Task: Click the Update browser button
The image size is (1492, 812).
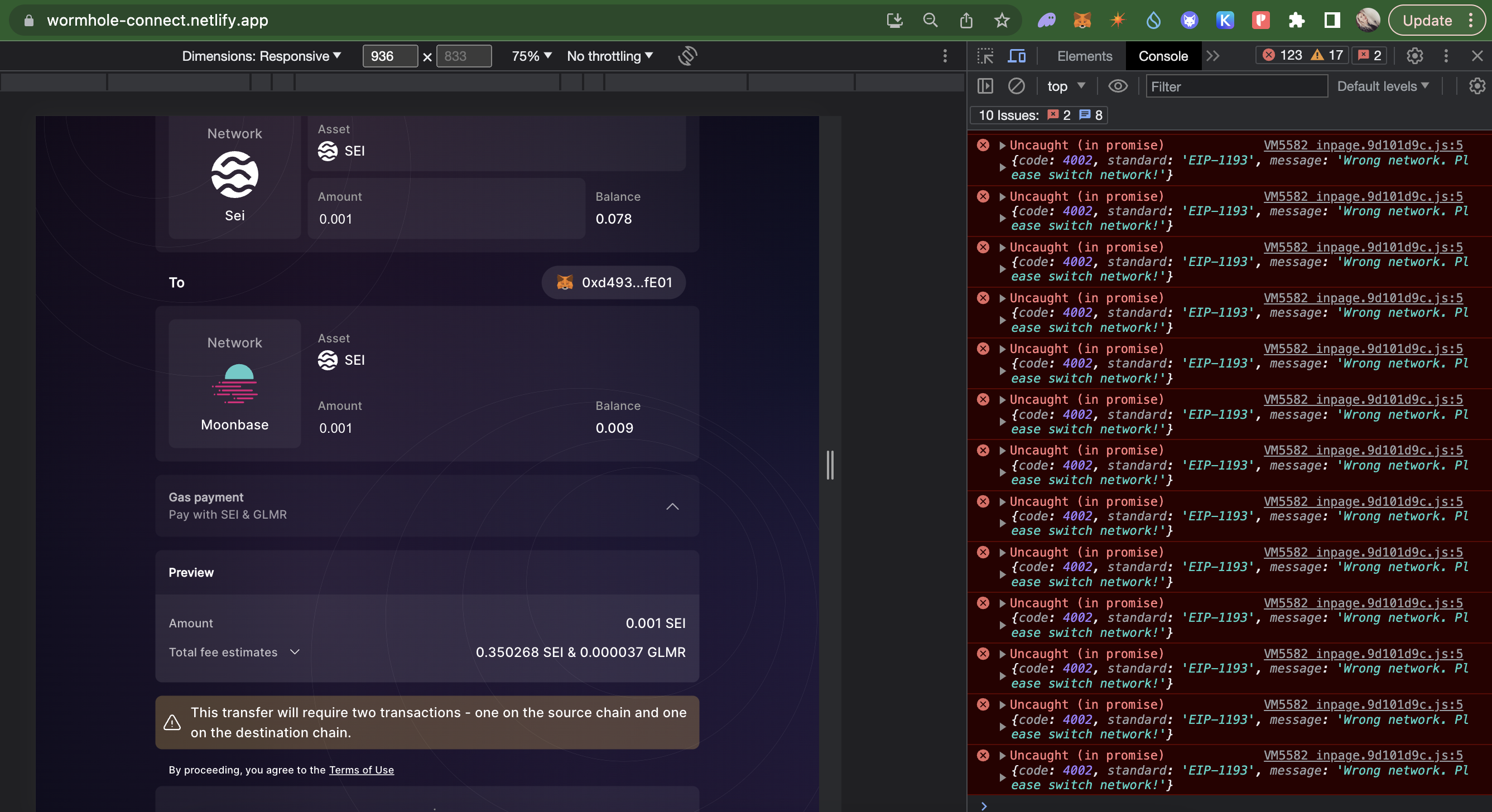Action: tap(1428, 20)
